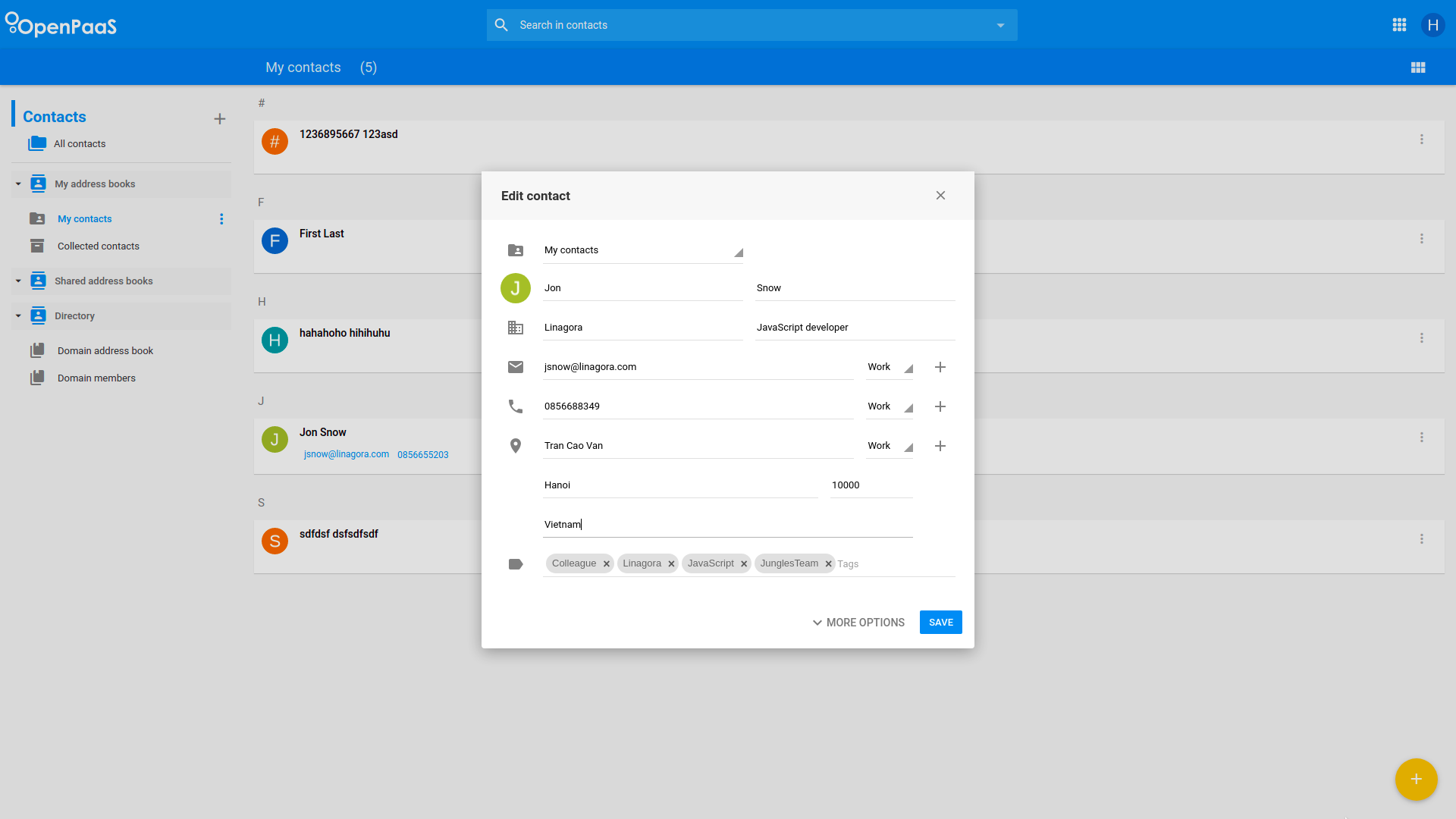This screenshot has width=1456, height=819.
Task: Switch contact list to card view
Action: click(1417, 67)
